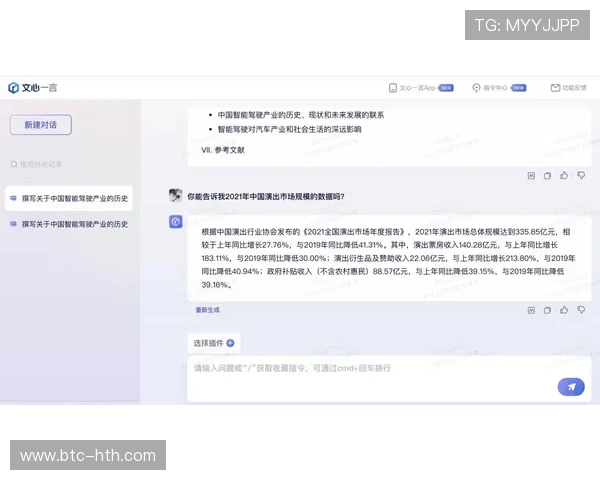The height and width of the screenshot is (480, 600).
Task: Click the chat icon of the unhighlighted conversation
Action: pyautogui.click(x=13, y=224)
